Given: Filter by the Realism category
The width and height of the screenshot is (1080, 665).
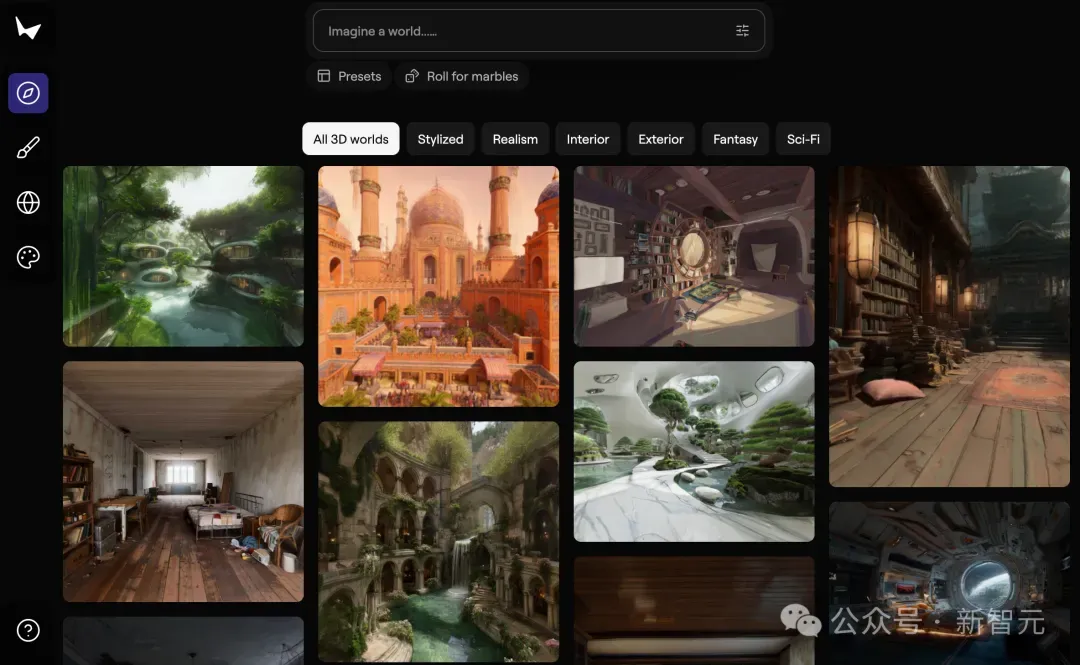Looking at the screenshot, I should (x=515, y=139).
